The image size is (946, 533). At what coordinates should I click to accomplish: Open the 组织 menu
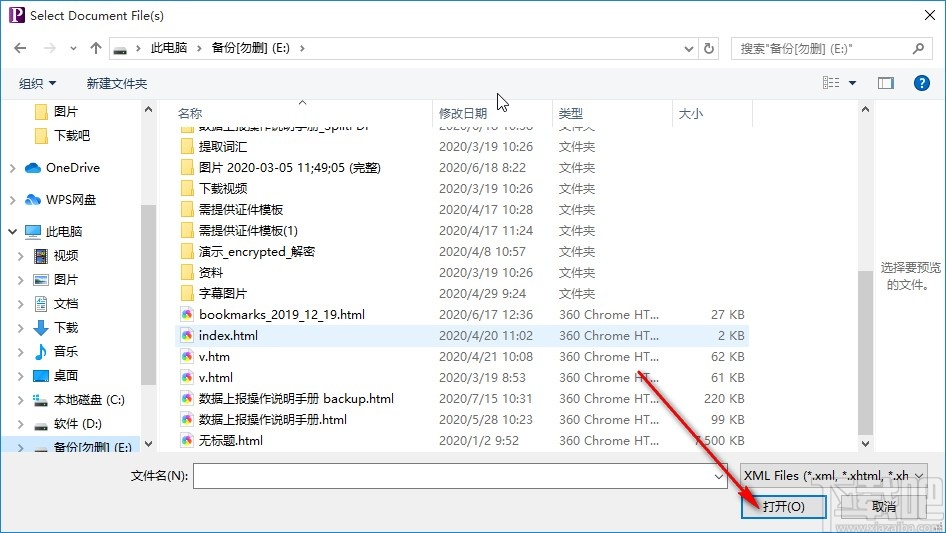point(37,83)
